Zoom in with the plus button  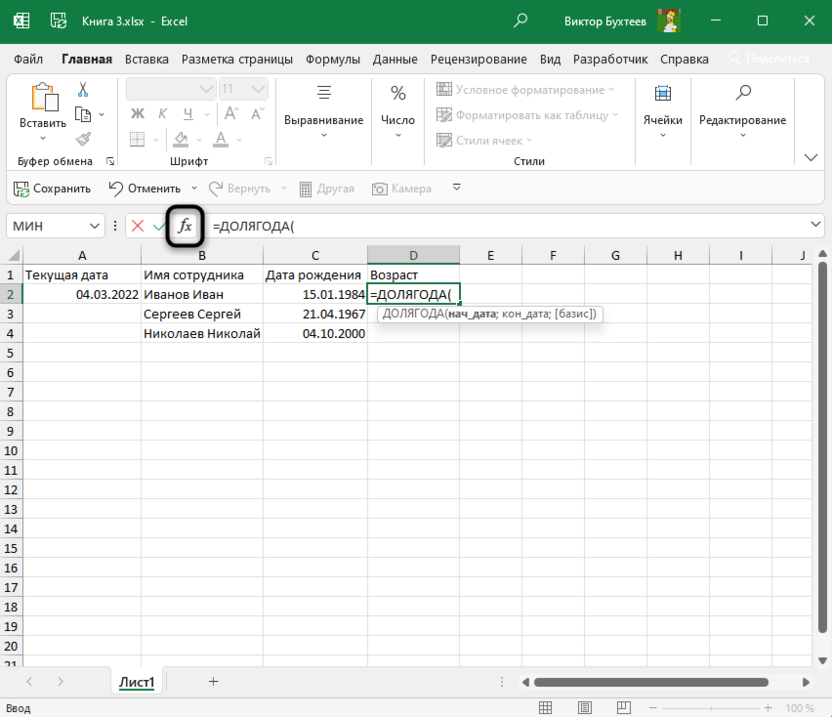(768, 708)
